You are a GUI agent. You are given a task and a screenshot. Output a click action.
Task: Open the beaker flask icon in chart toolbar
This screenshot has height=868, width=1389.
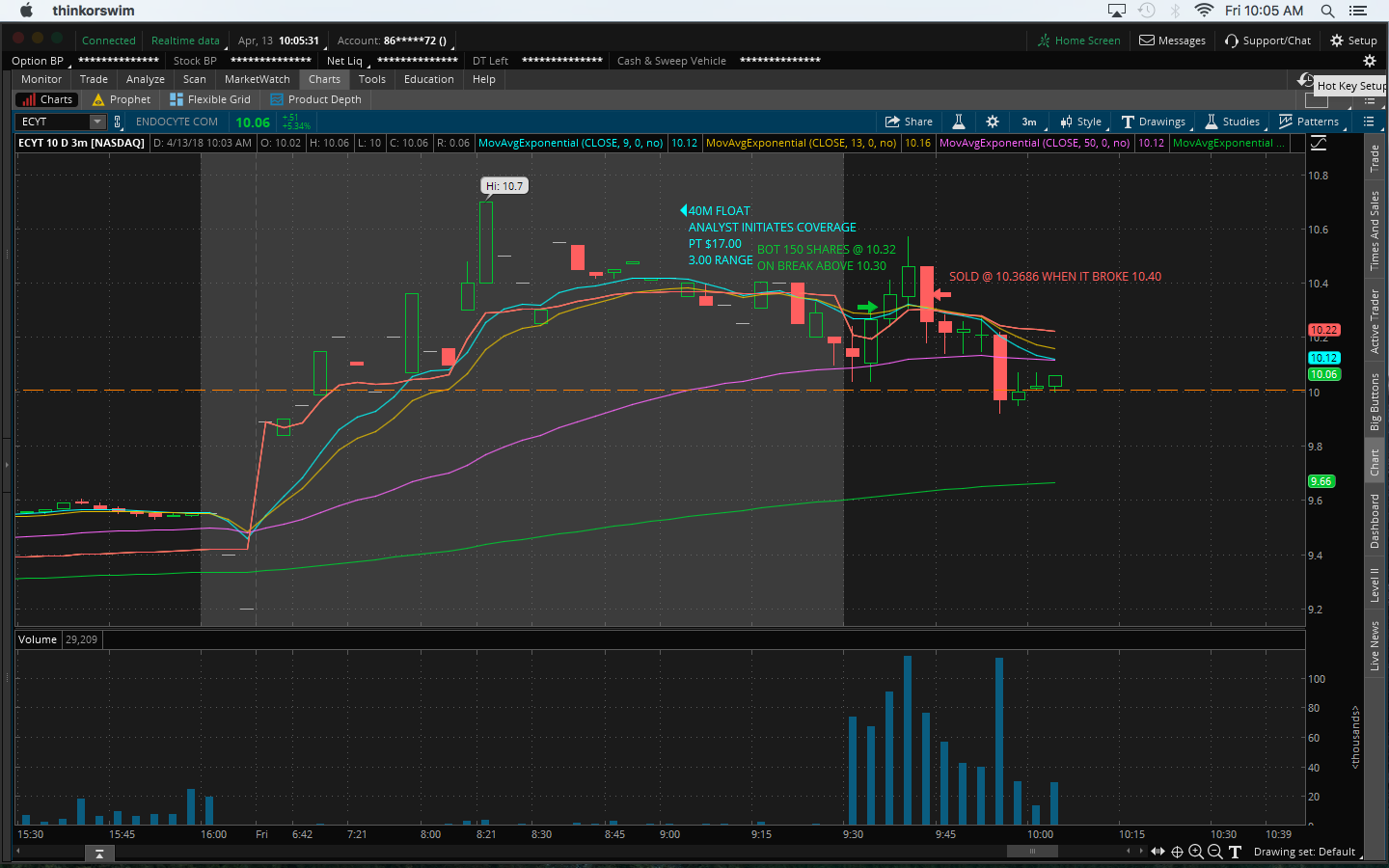pyautogui.click(x=959, y=122)
